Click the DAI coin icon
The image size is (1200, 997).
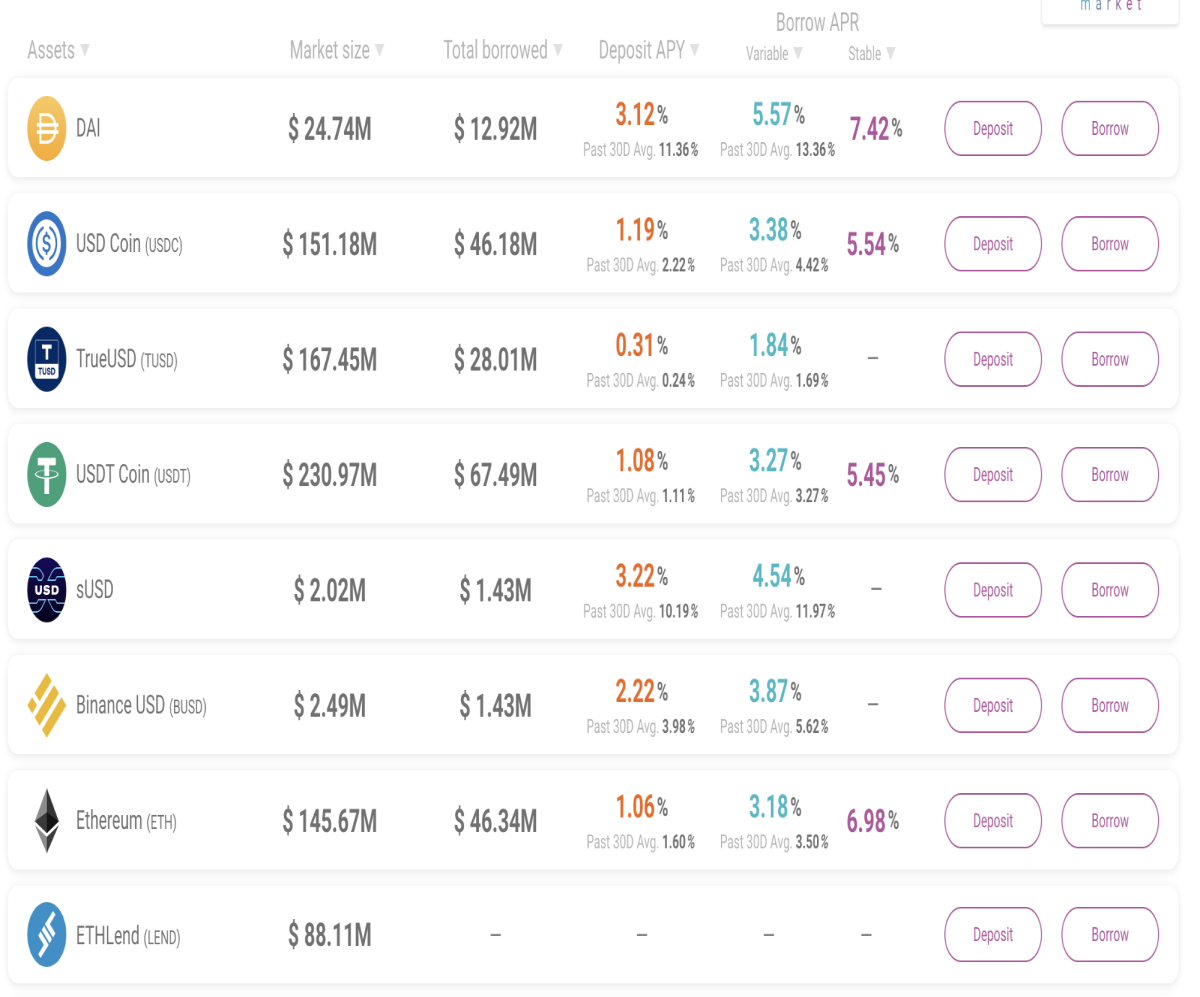47,128
